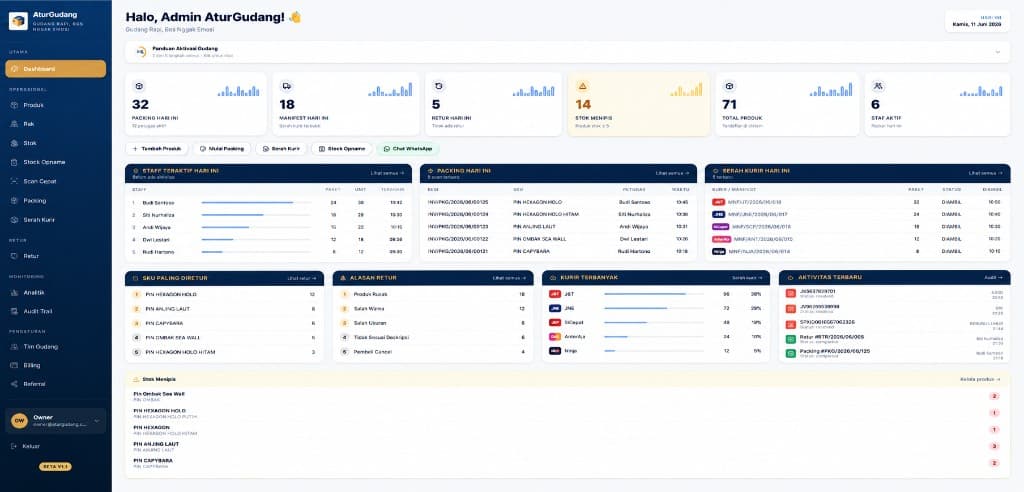Click Lihat semua in Serah Kurir Hari Ini panel
Screen dimensions: 1024x492
985,173
